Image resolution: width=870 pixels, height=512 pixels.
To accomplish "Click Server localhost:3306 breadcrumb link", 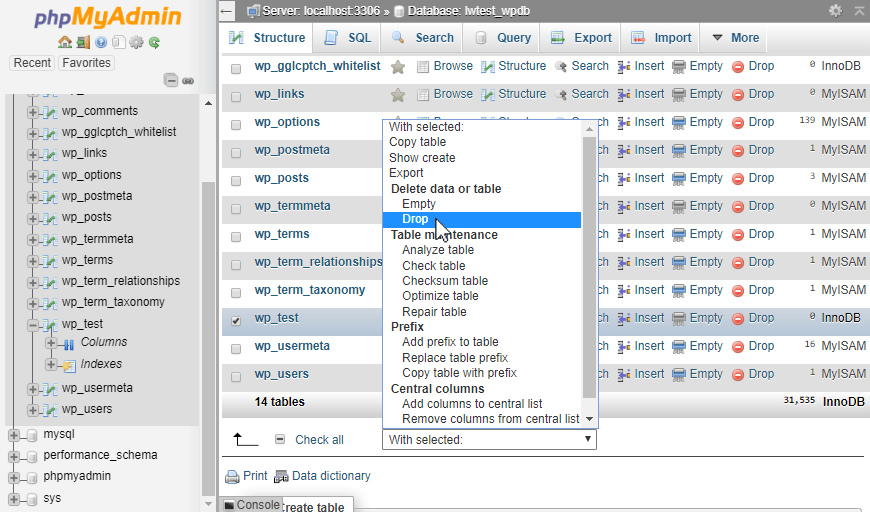I will click(321, 11).
